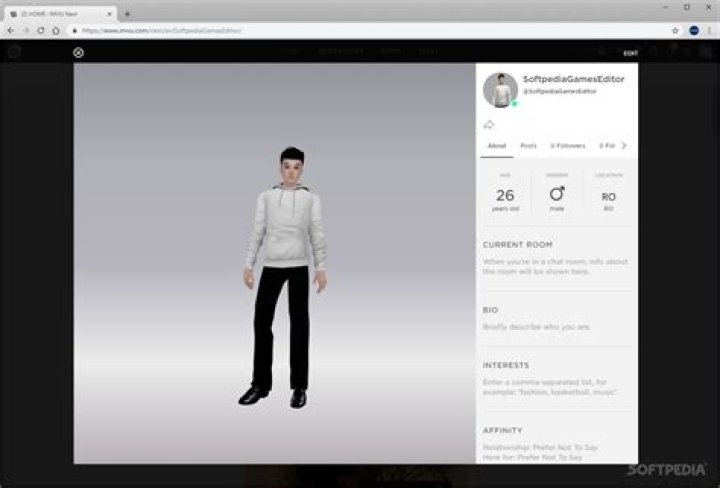The image size is (720, 488).
Task: Switch to the Posts tab
Action: pos(528,146)
